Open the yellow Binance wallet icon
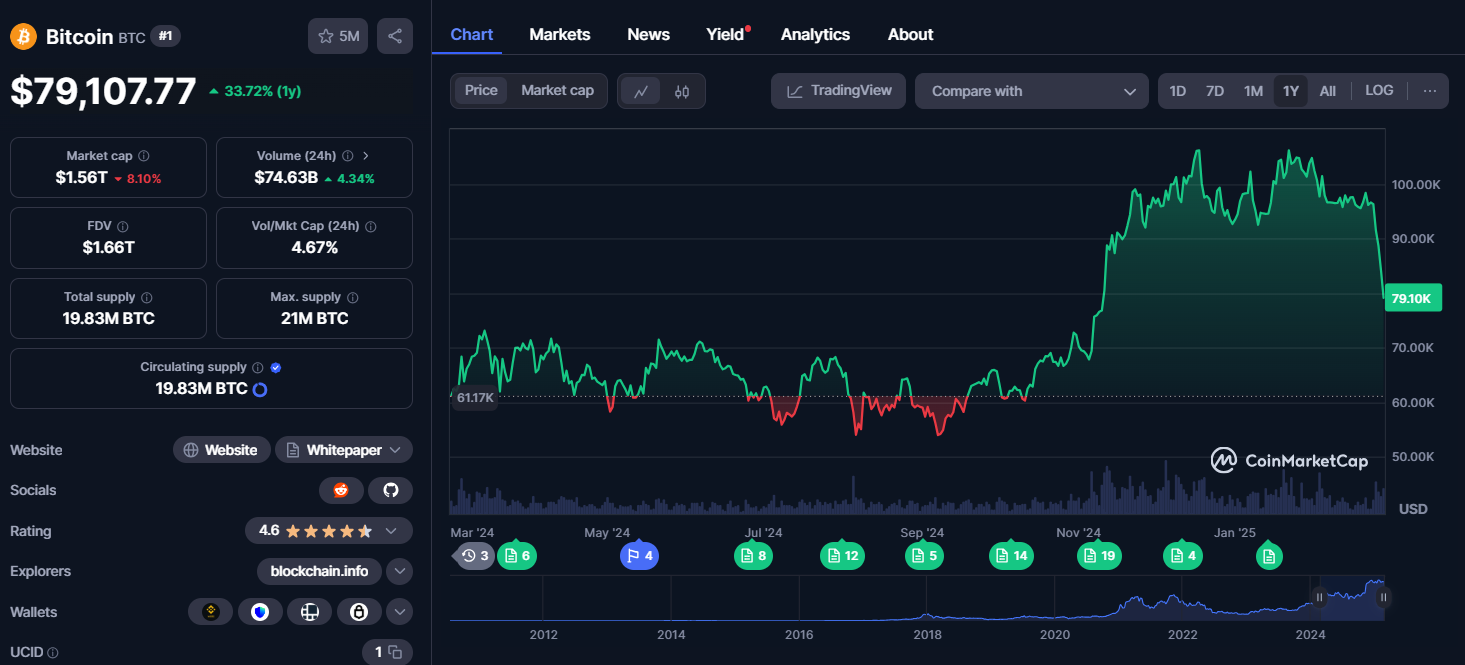1465x665 pixels. [x=211, y=611]
